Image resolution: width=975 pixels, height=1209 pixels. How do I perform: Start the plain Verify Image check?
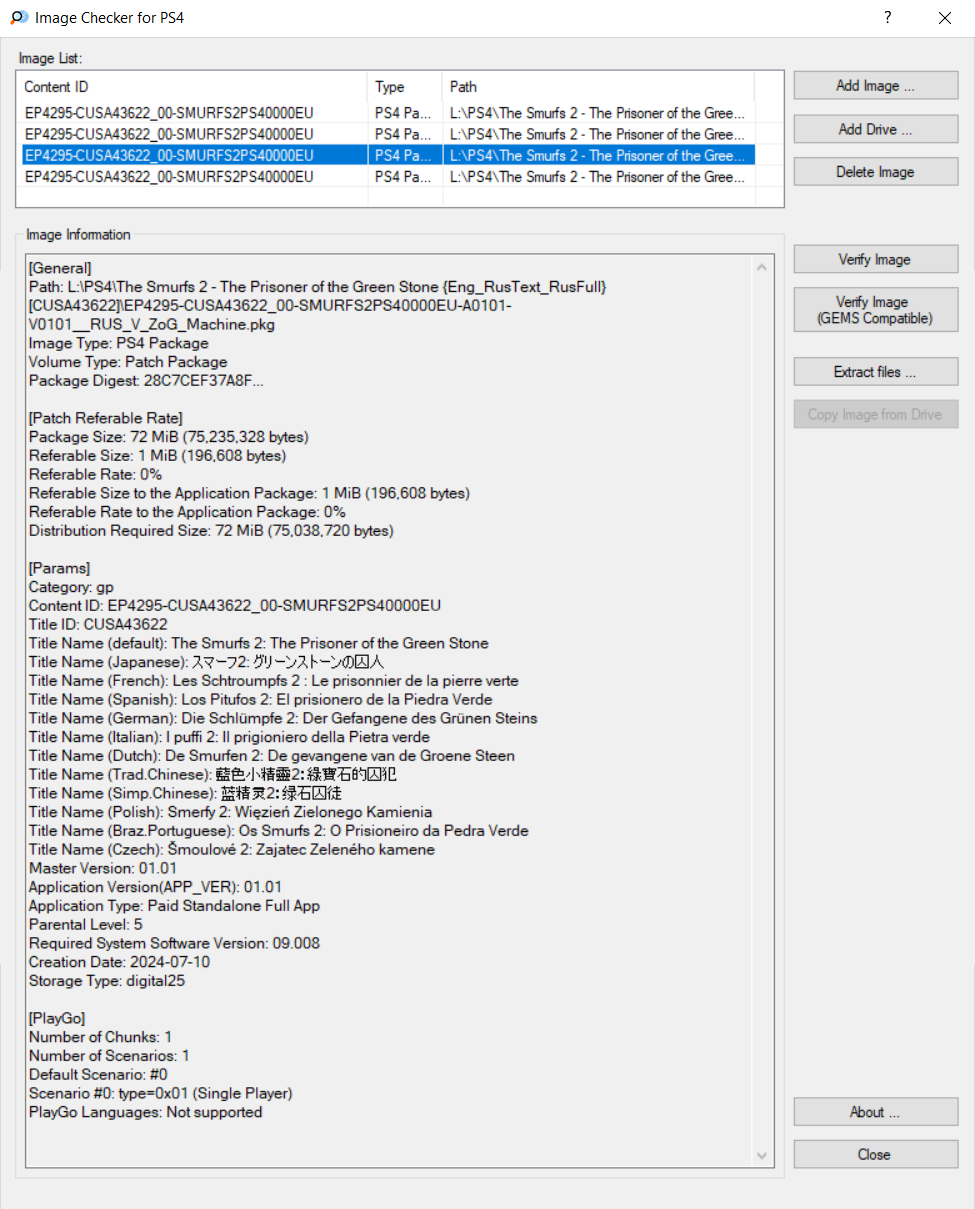(x=876, y=260)
